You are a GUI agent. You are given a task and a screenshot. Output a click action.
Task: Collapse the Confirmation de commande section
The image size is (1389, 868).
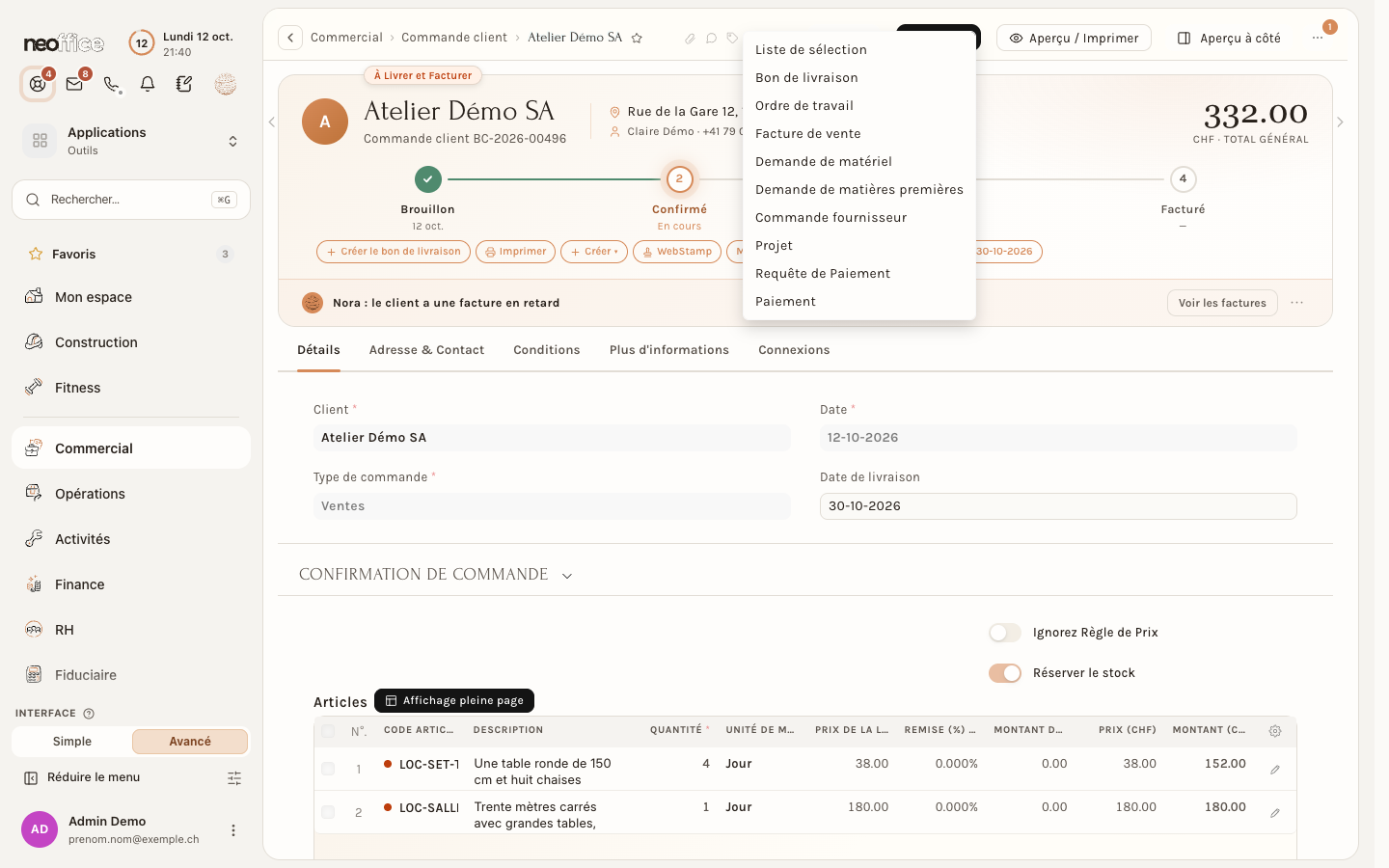[567, 576]
